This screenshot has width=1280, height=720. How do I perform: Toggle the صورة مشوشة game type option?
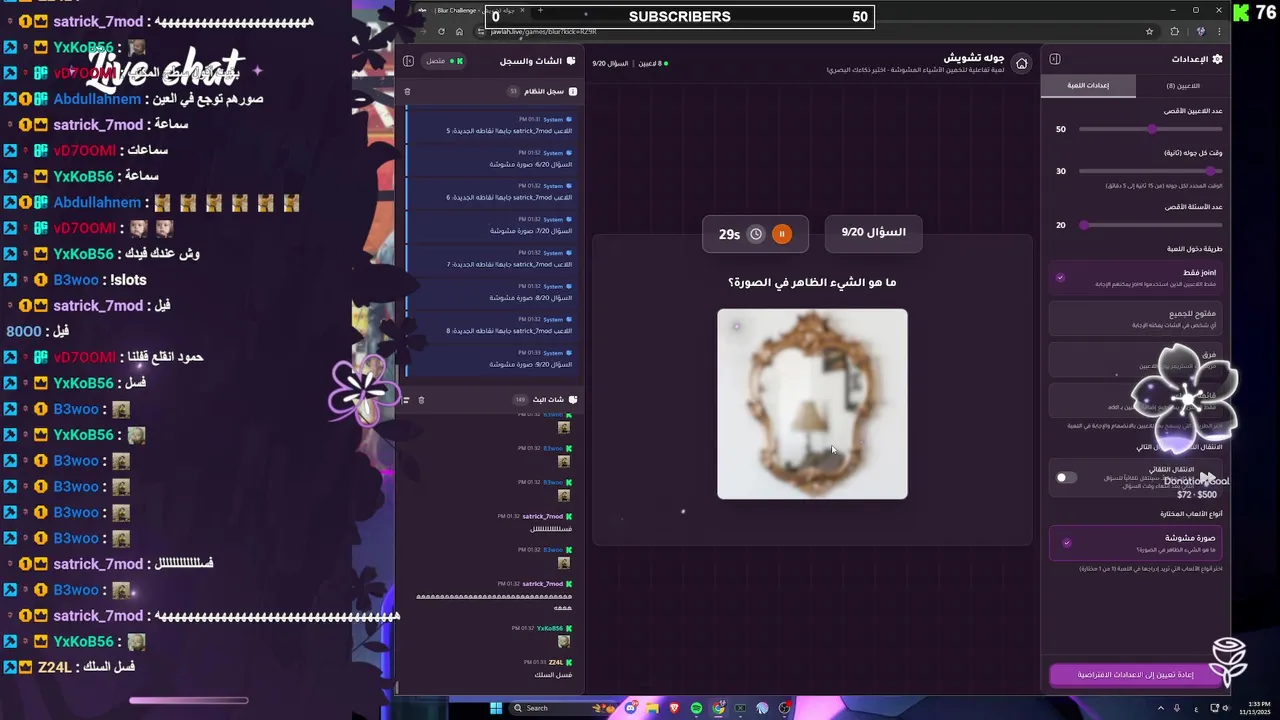tap(1137, 543)
